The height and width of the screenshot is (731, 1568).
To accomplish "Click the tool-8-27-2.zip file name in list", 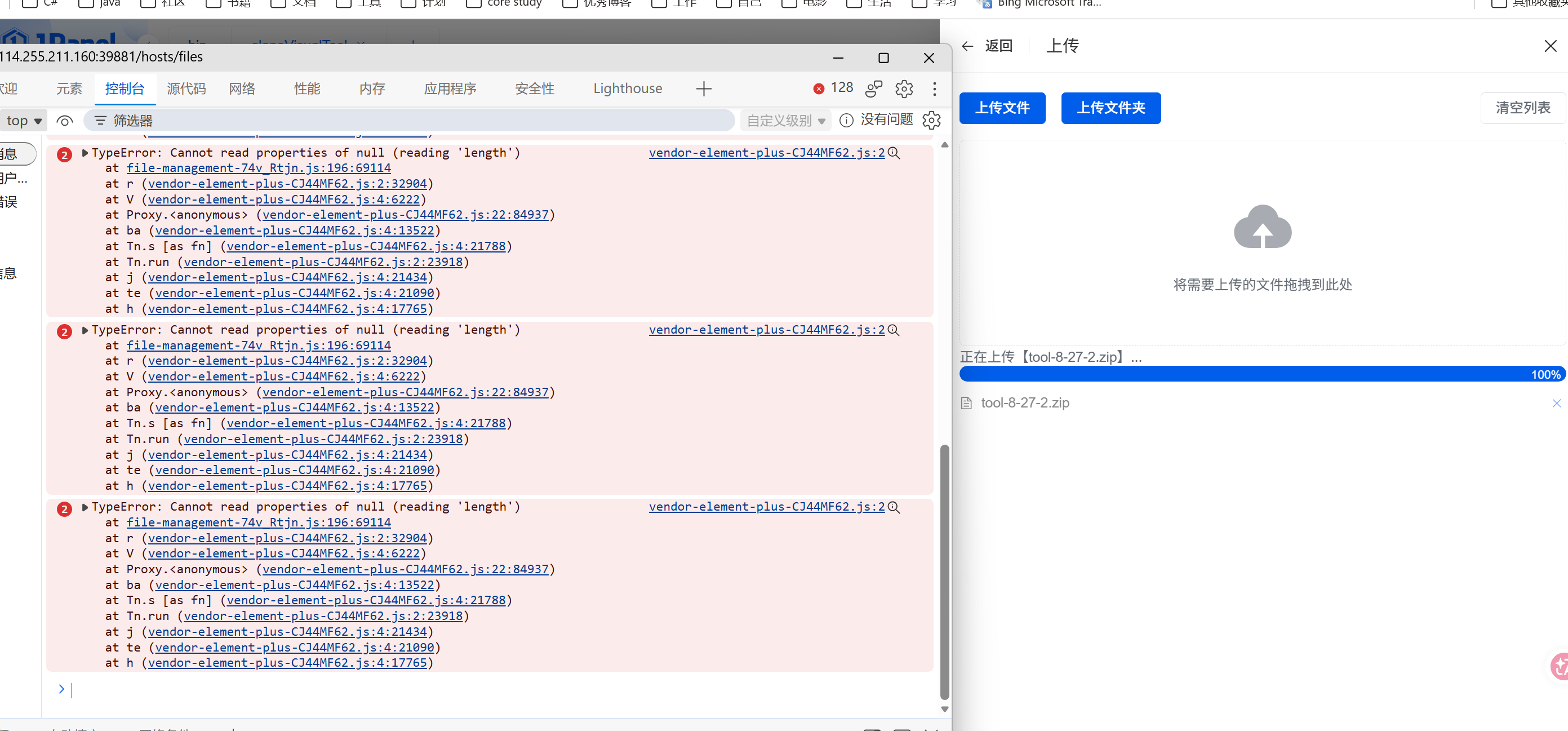I will (x=1025, y=403).
